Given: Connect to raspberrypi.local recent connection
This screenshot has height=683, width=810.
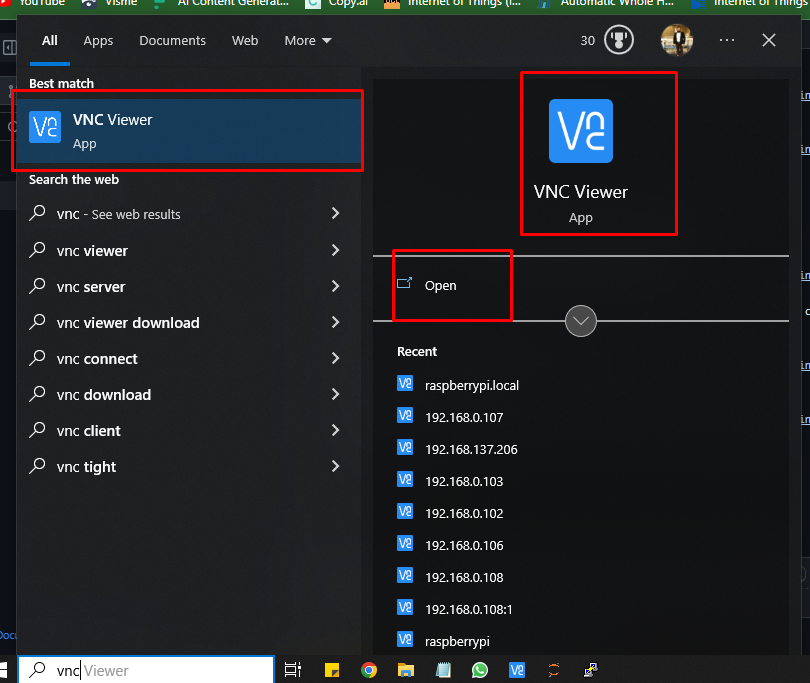Looking at the screenshot, I should click(471, 384).
